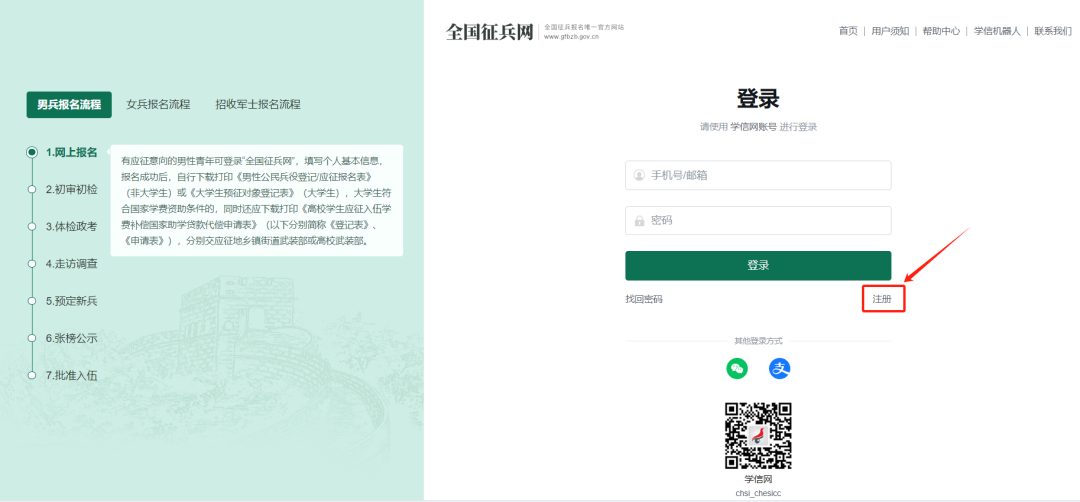Open 帮助中心 in the top navigation
The width and height of the screenshot is (1080, 502).
pyautogui.click(x=941, y=31)
